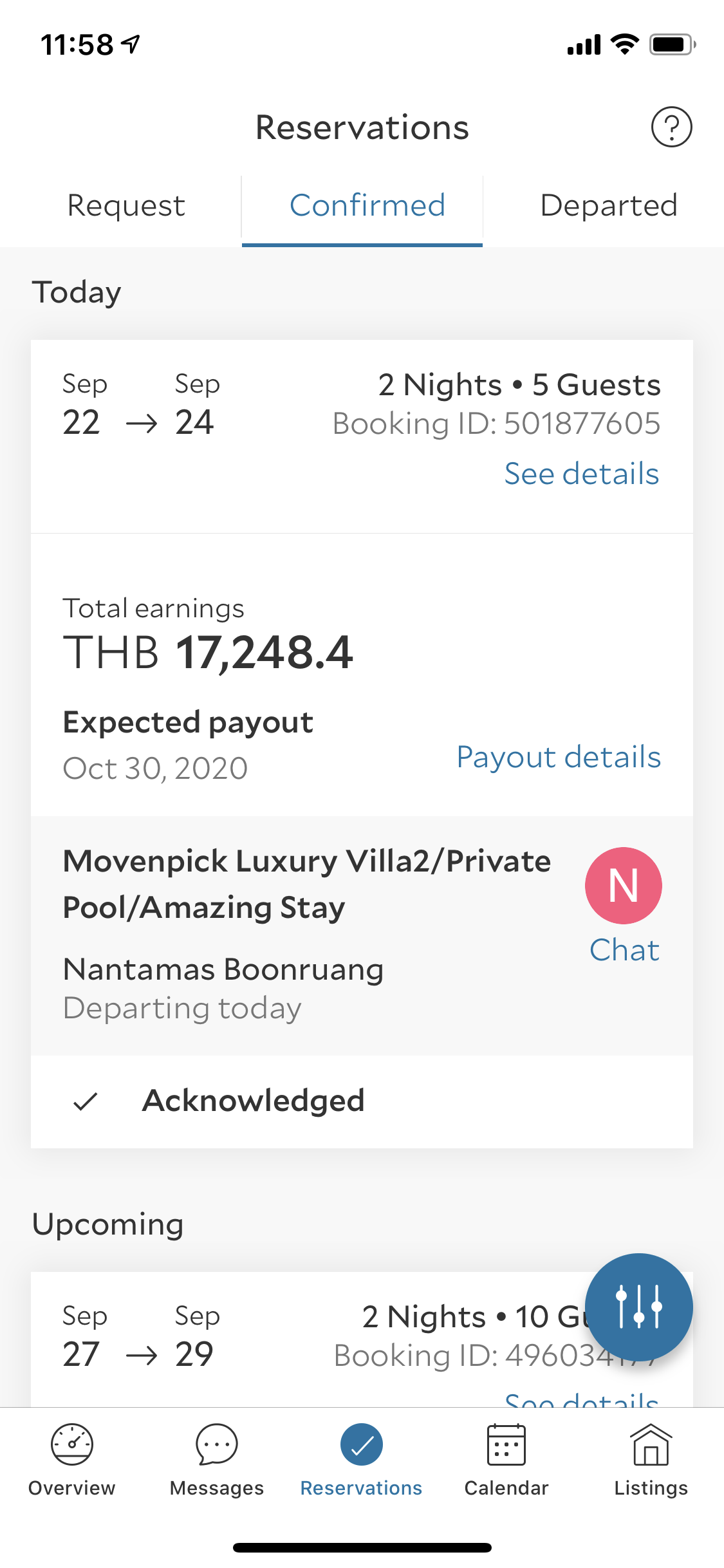
Task: Tap the Acknowledged checkmark
Action: [85, 1101]
